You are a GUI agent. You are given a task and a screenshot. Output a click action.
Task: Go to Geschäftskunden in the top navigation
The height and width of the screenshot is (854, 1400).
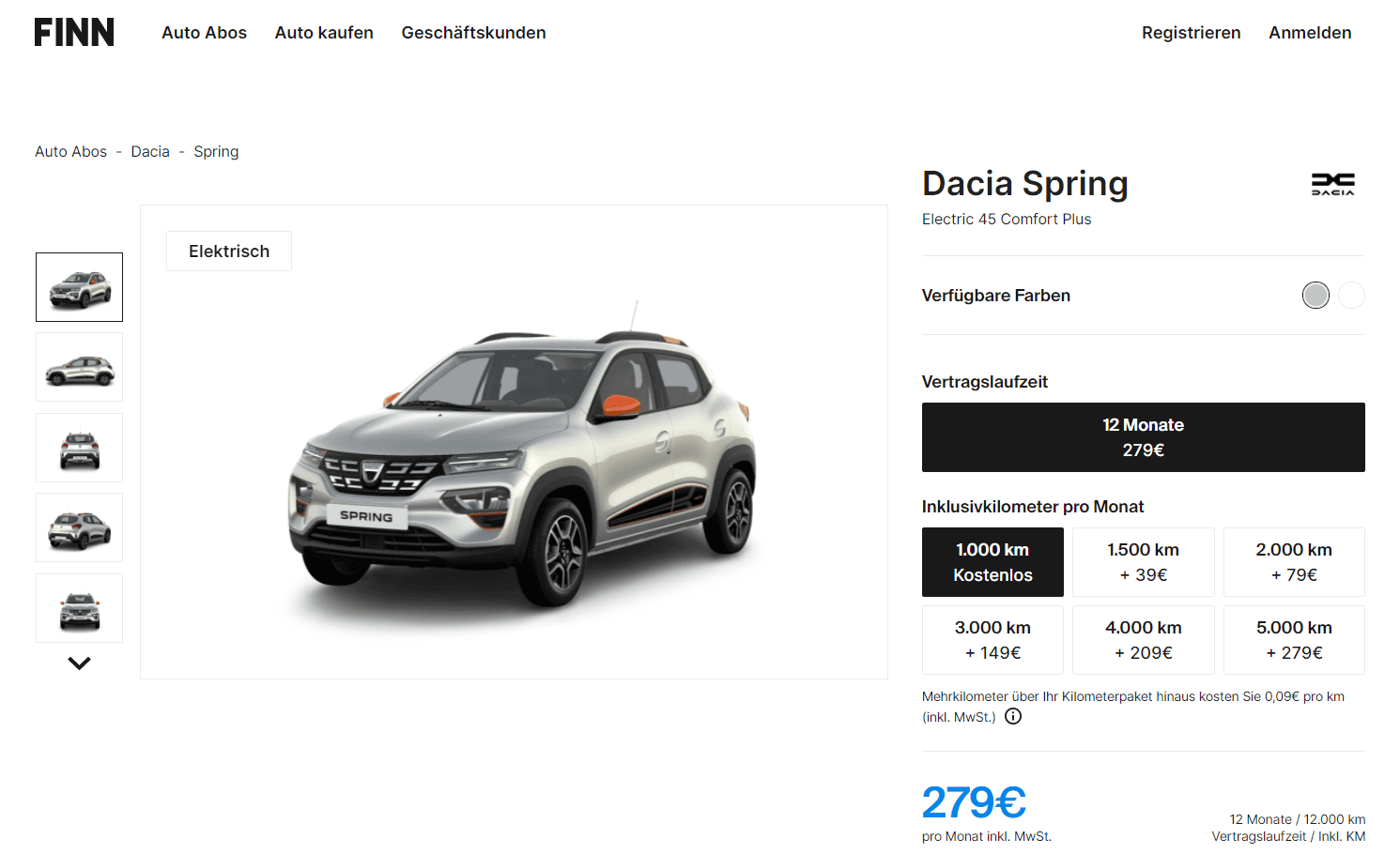pyautogui.click(x=473, y=33)
